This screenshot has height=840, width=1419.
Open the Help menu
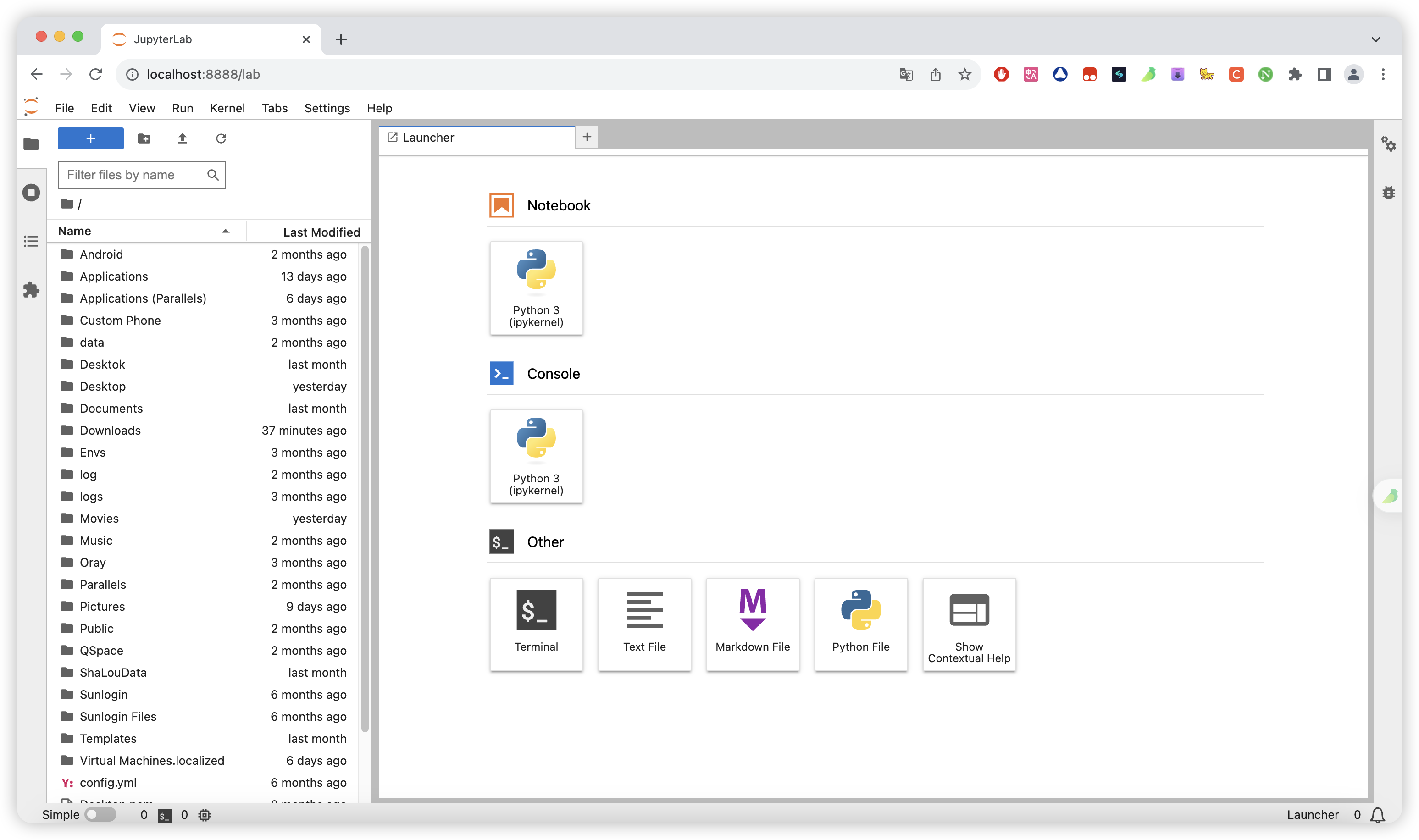[x=379, y=108]
